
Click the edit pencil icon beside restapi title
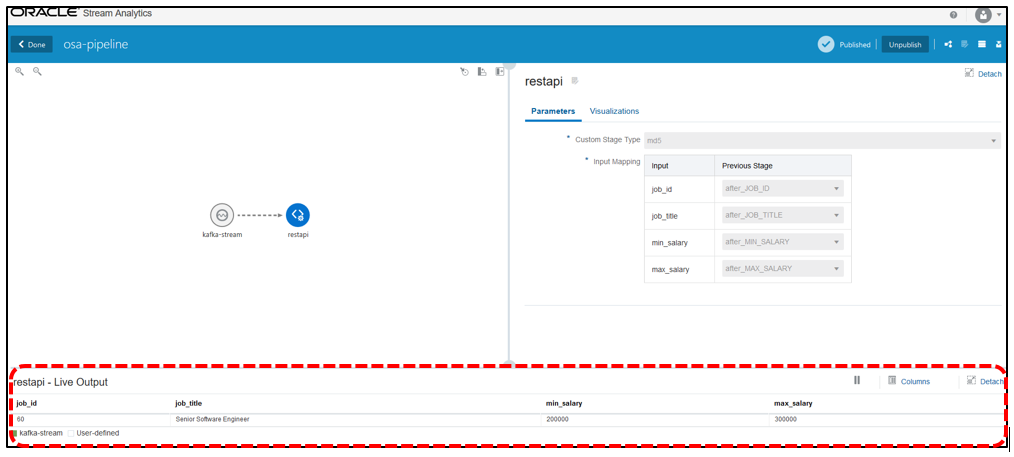click(x=575, y=81)
